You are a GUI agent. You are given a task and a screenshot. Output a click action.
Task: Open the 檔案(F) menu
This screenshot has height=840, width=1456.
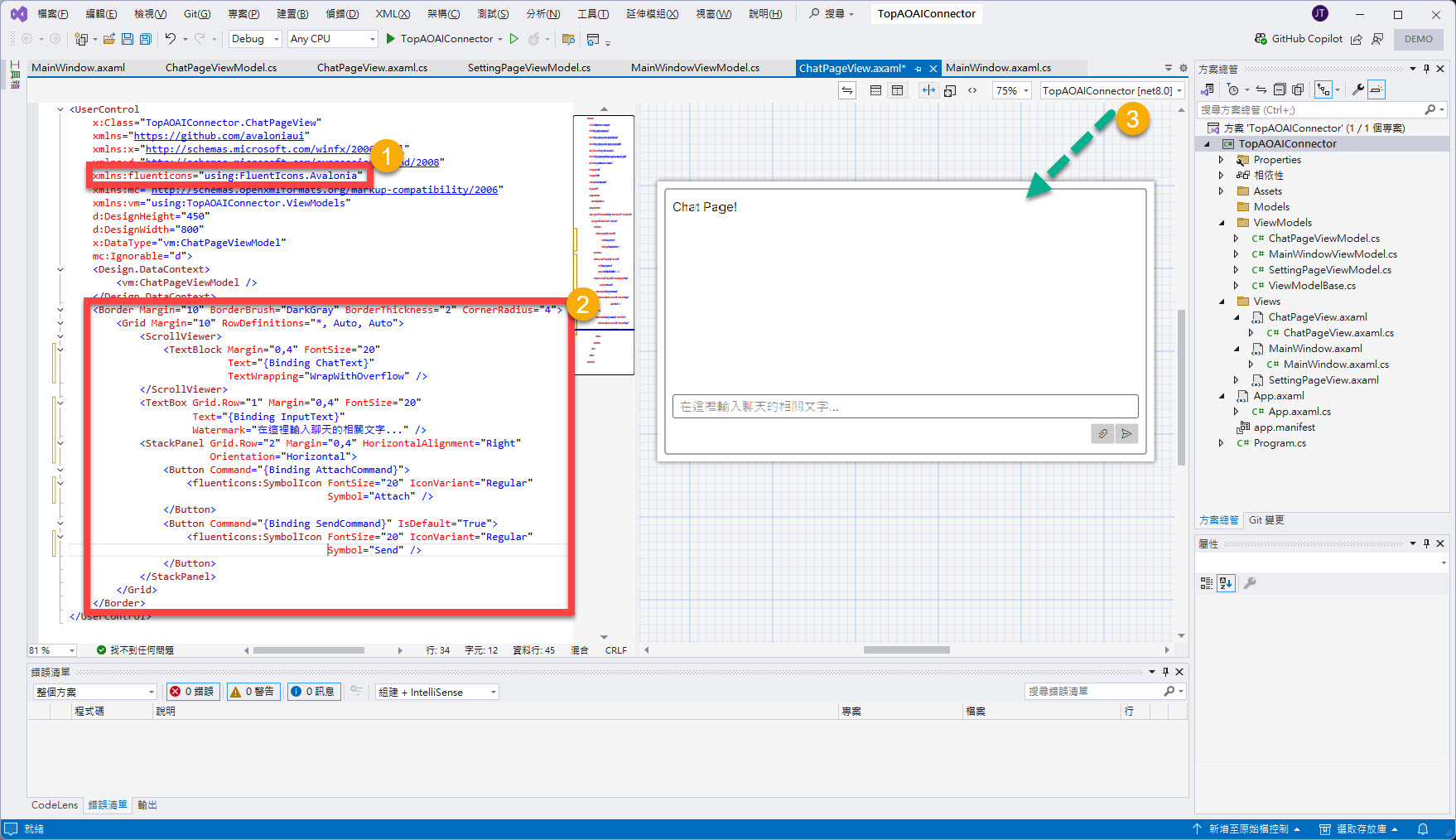(x=53, y=14)
